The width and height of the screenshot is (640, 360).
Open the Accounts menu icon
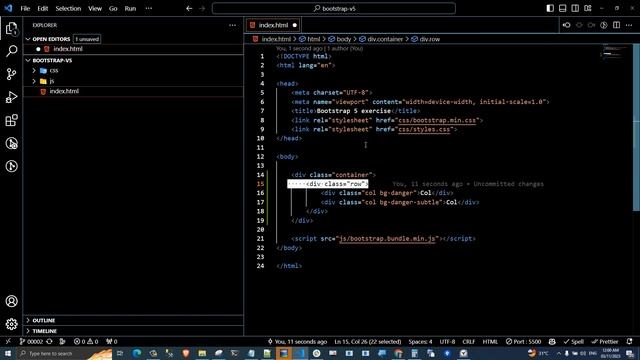tap(11, 301)
